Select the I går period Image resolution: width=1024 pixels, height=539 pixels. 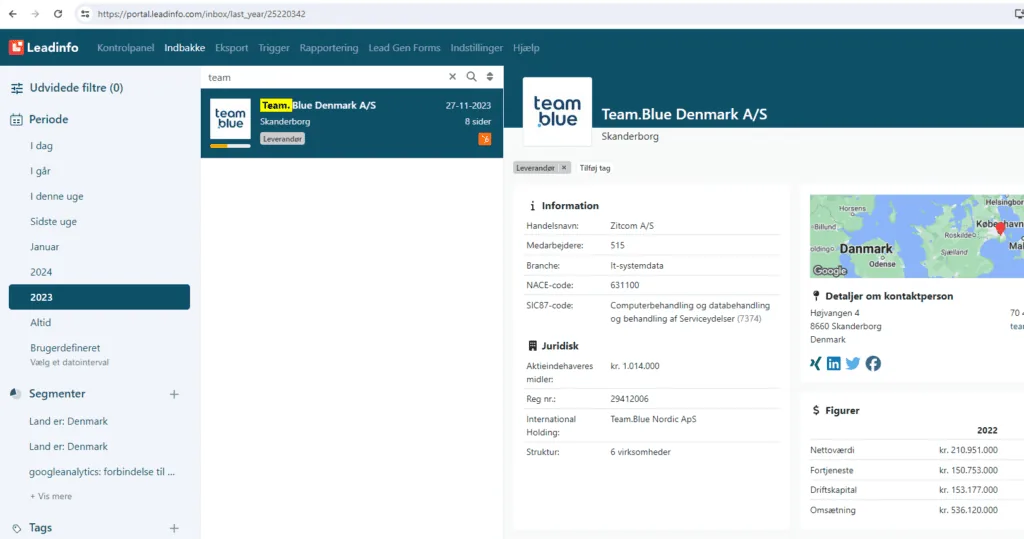click(x=40, y=171)
